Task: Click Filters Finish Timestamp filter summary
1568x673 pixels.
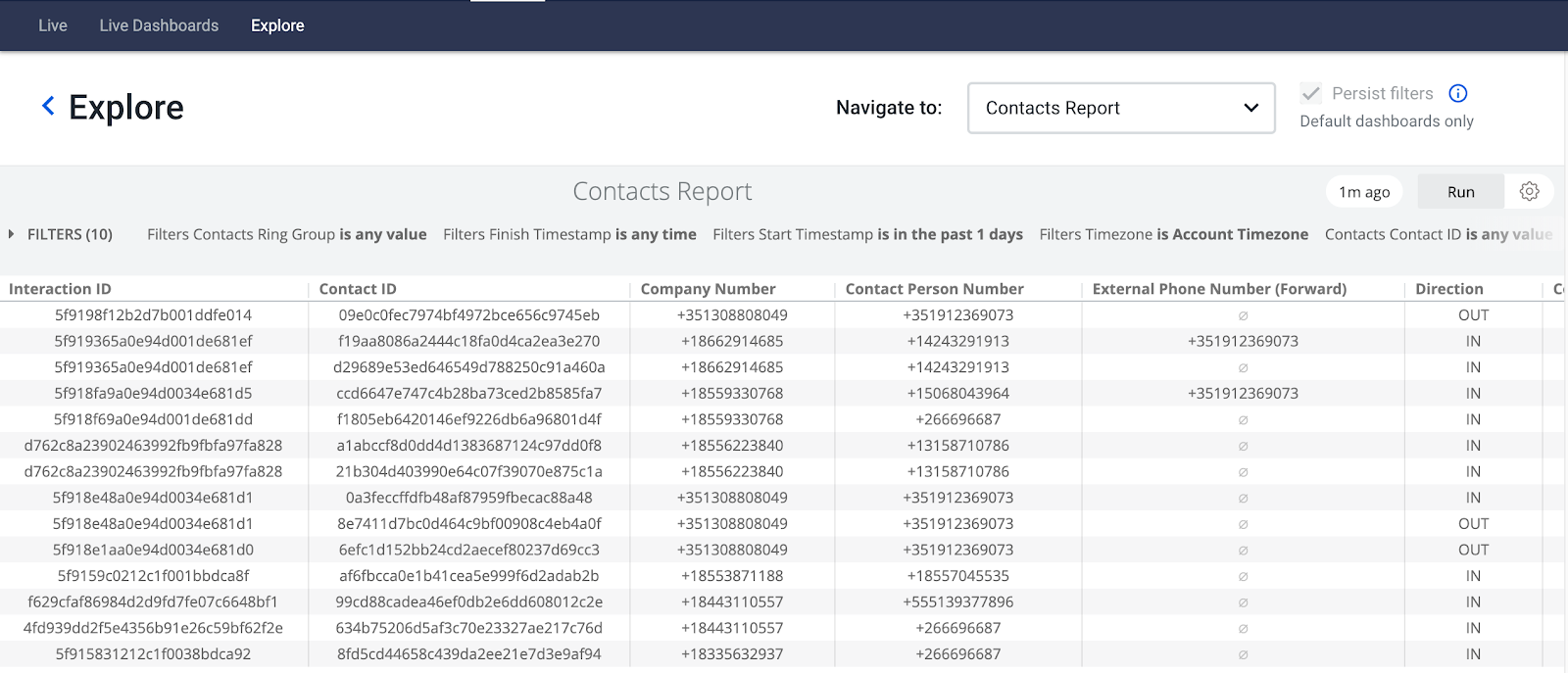Action: 569,234
